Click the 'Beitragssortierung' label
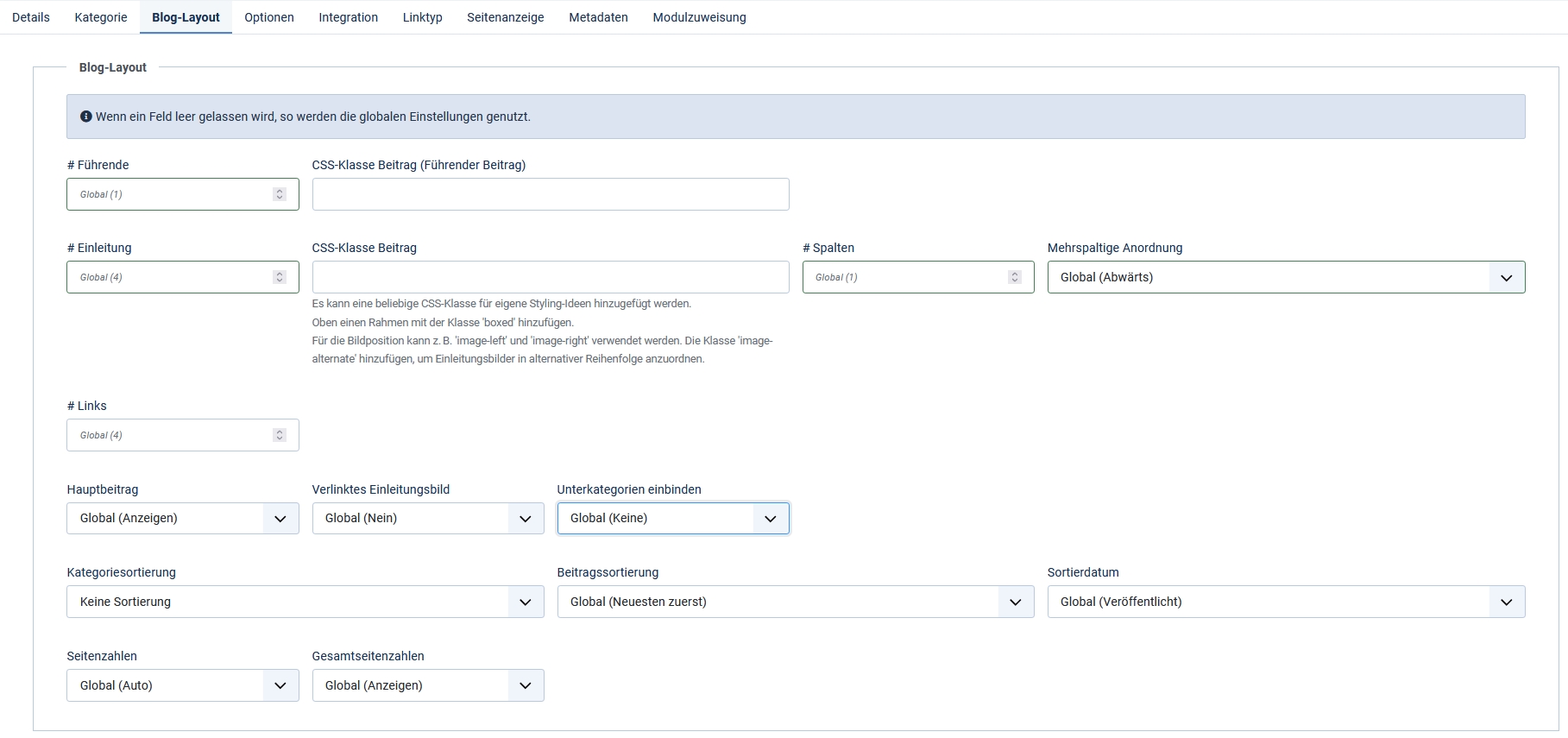Viewport: 1568px width, 738px height. (x=608, y=572)
